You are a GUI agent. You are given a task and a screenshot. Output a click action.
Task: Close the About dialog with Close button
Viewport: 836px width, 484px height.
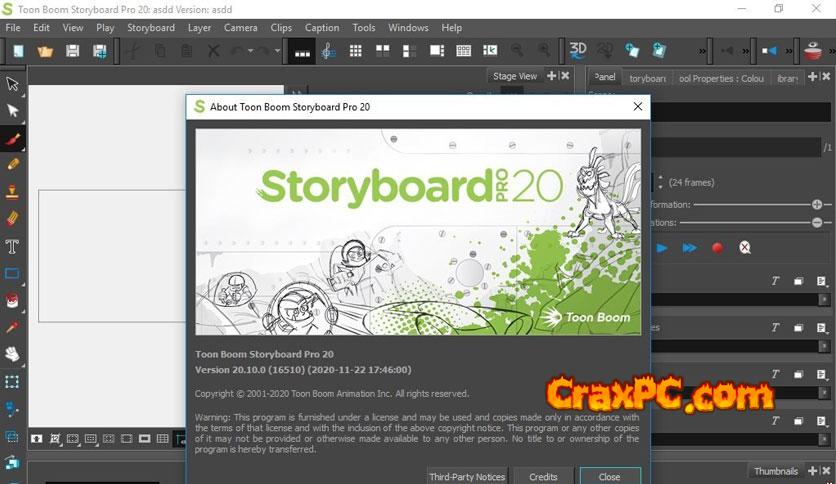pyautogui.click(x=609, y=476)
